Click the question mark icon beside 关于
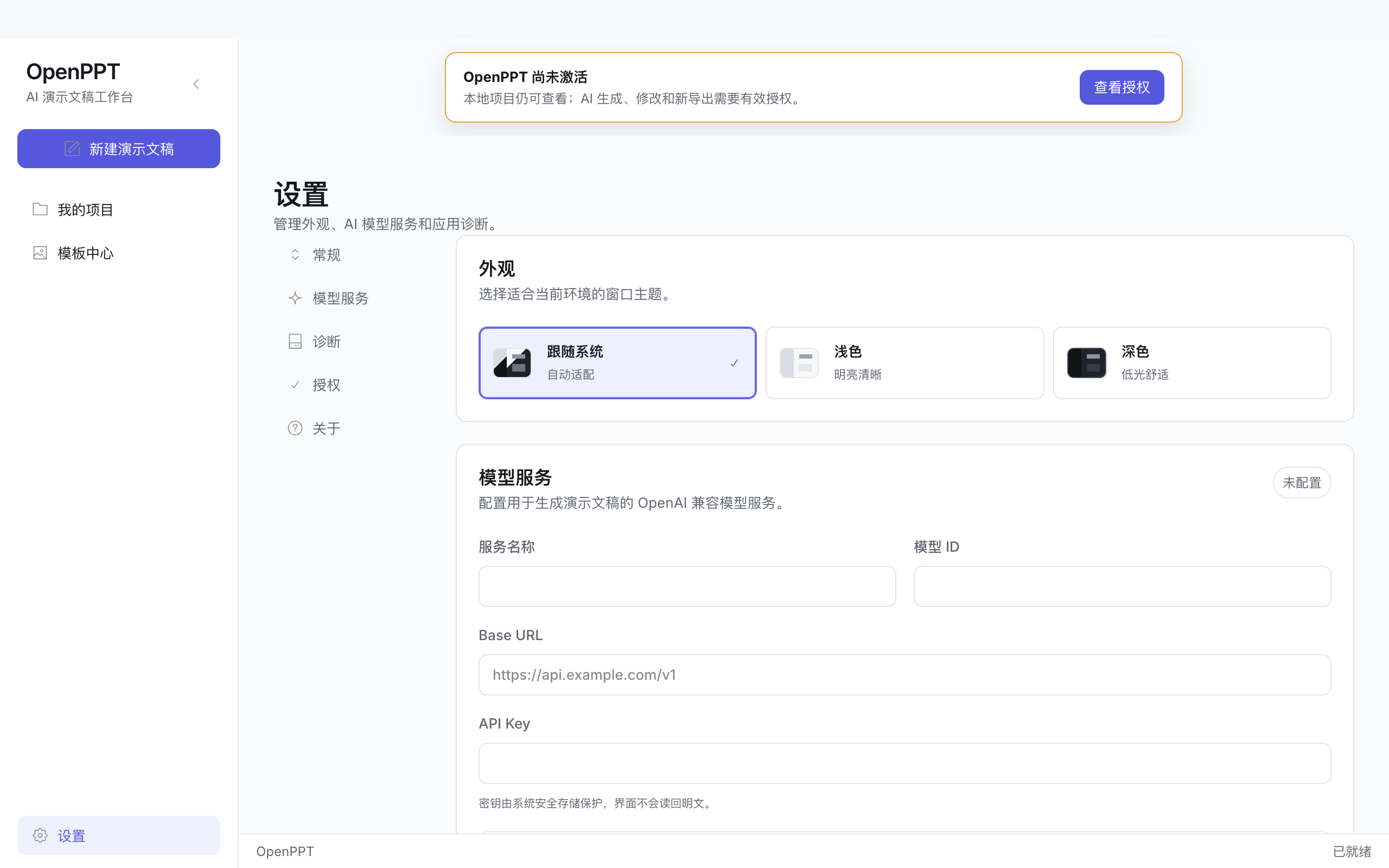1389x868 pixels. (295, 428)
